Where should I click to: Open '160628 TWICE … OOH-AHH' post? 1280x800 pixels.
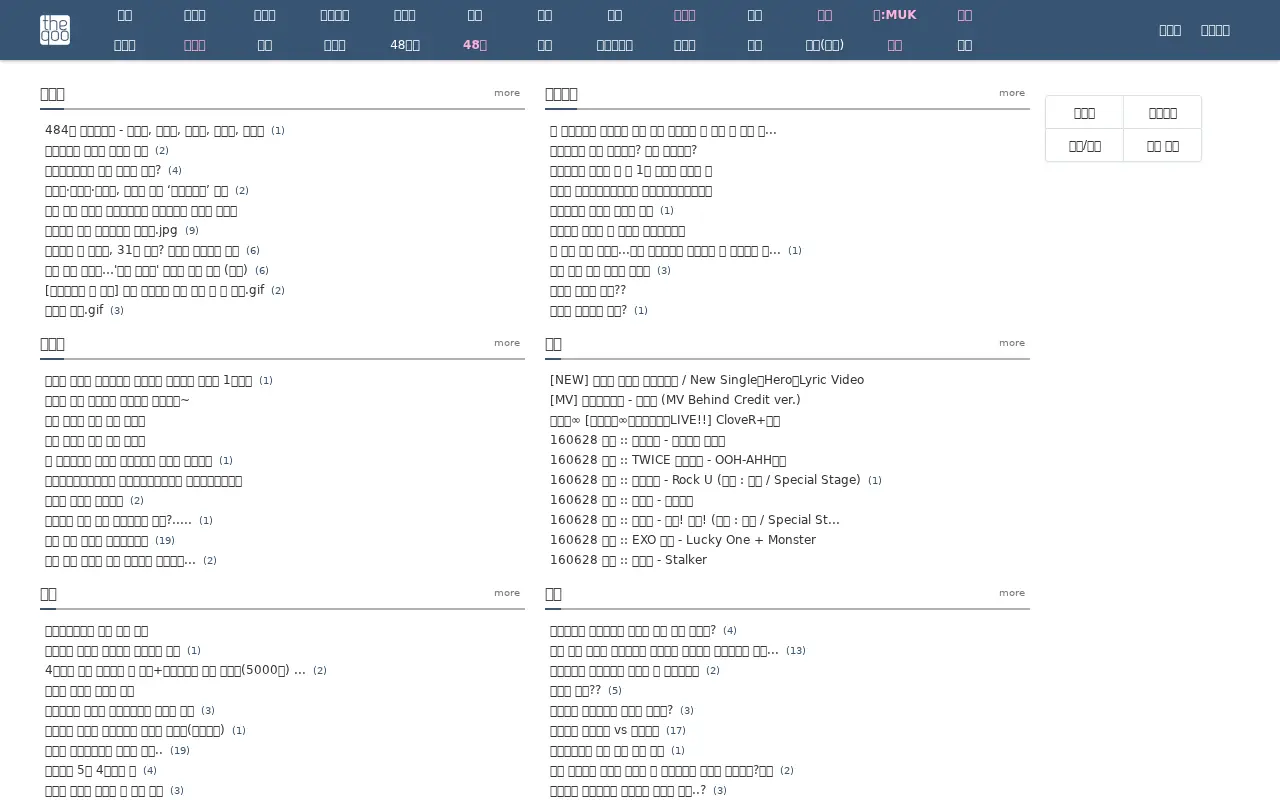(x=668, y=460)
